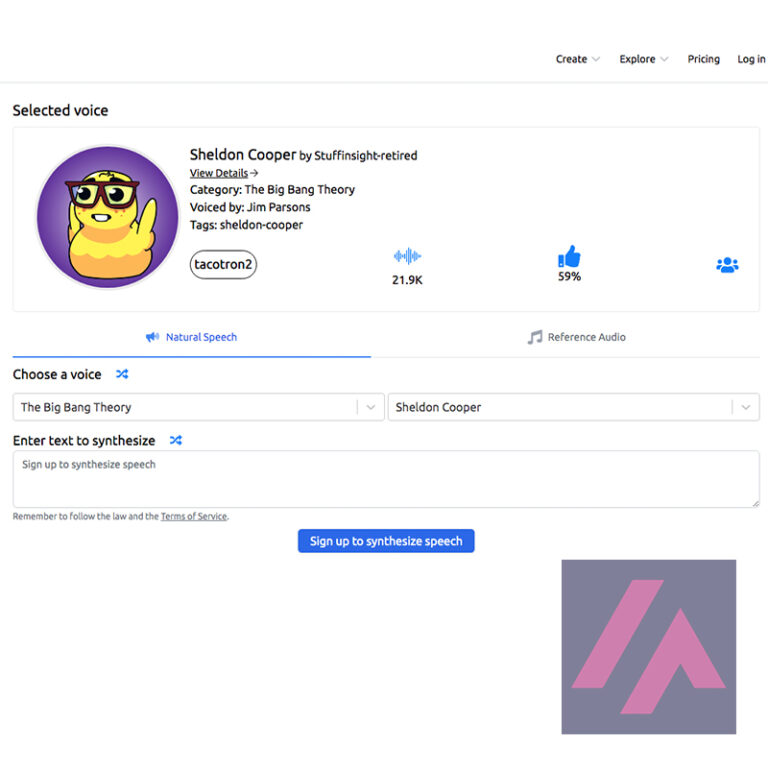Click Sign up to synthesize speech button
The height and width of the screenshot is (768, 768).
click(x=386, y=541)
